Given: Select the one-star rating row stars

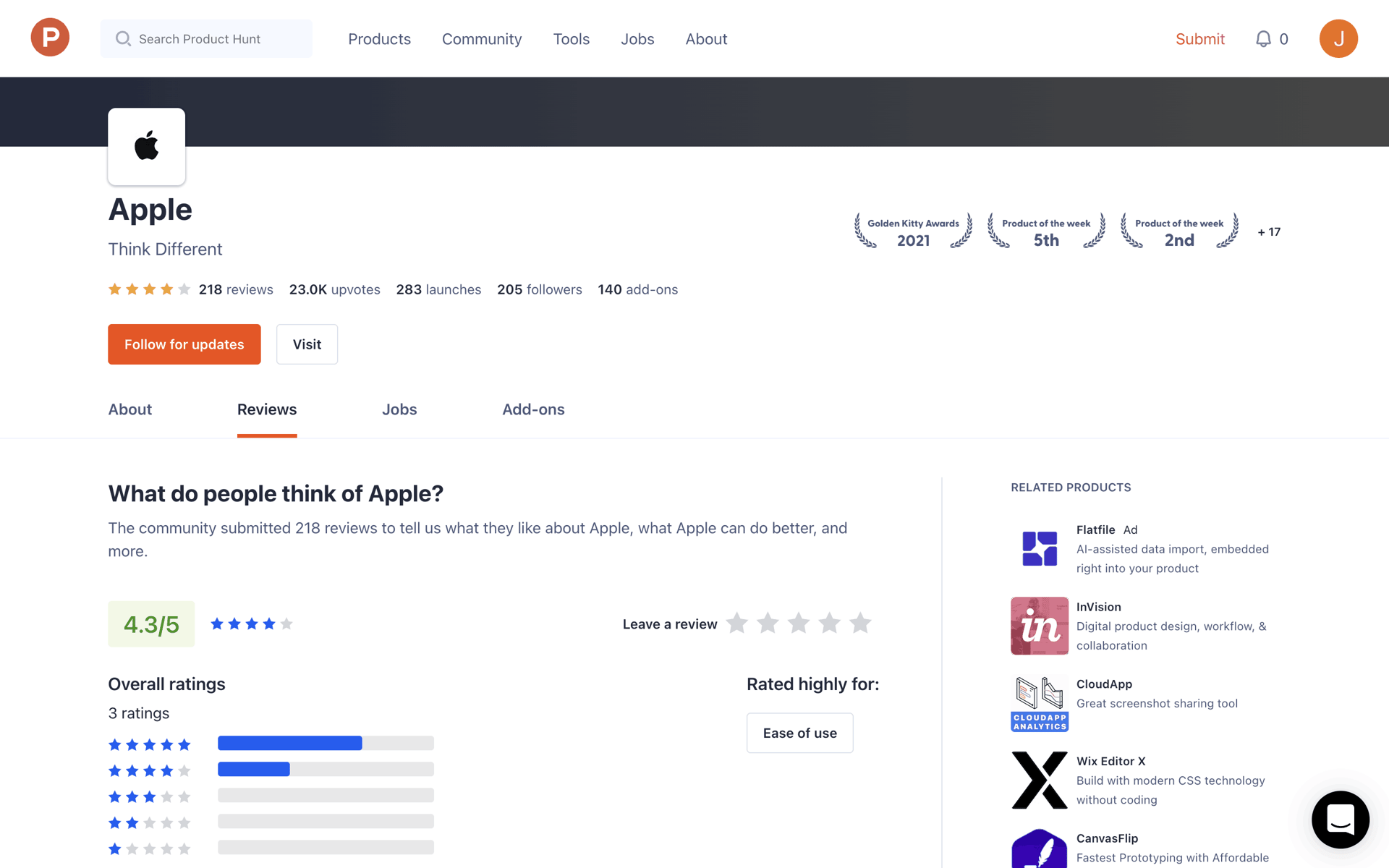Looking at the screenshot, I should [150, 848].
